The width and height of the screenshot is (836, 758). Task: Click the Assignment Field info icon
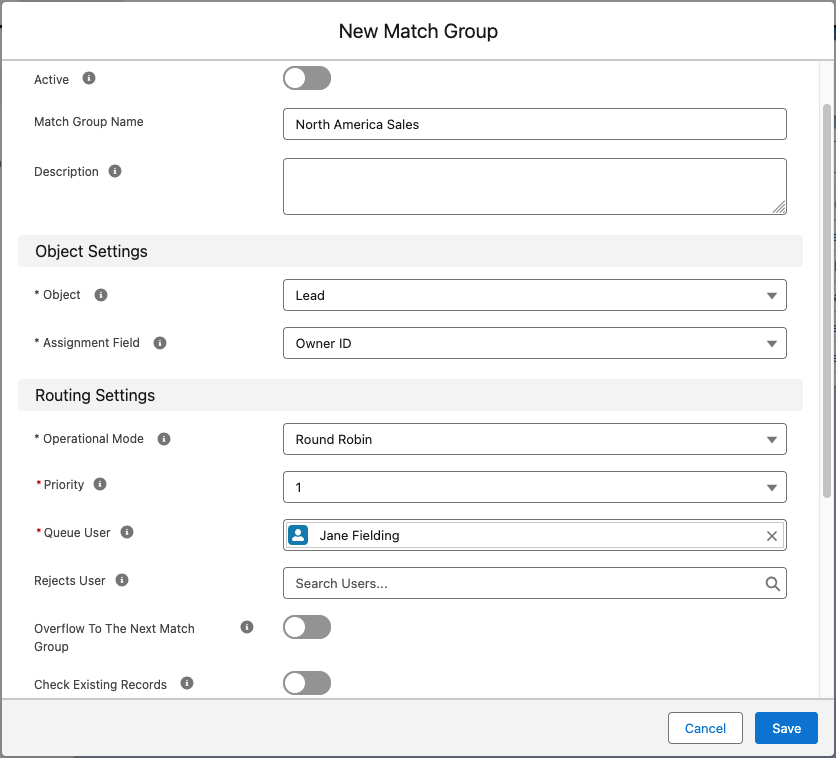click(x=160, y=343)
